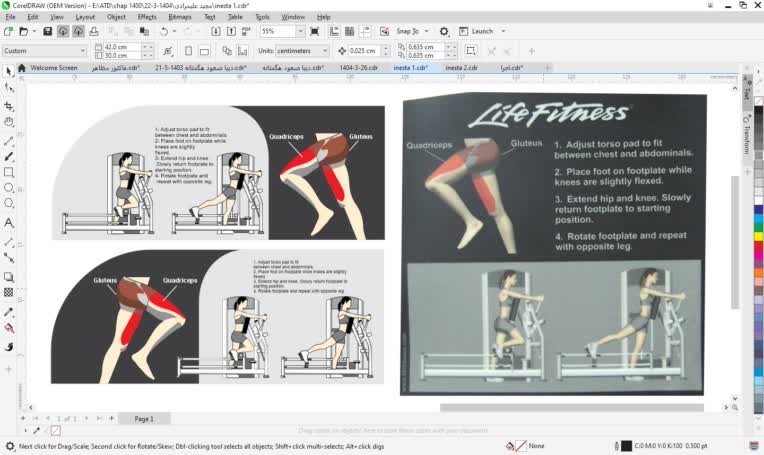Click the Import icon
The image size is (764, 455).
[x=215, y=32]
